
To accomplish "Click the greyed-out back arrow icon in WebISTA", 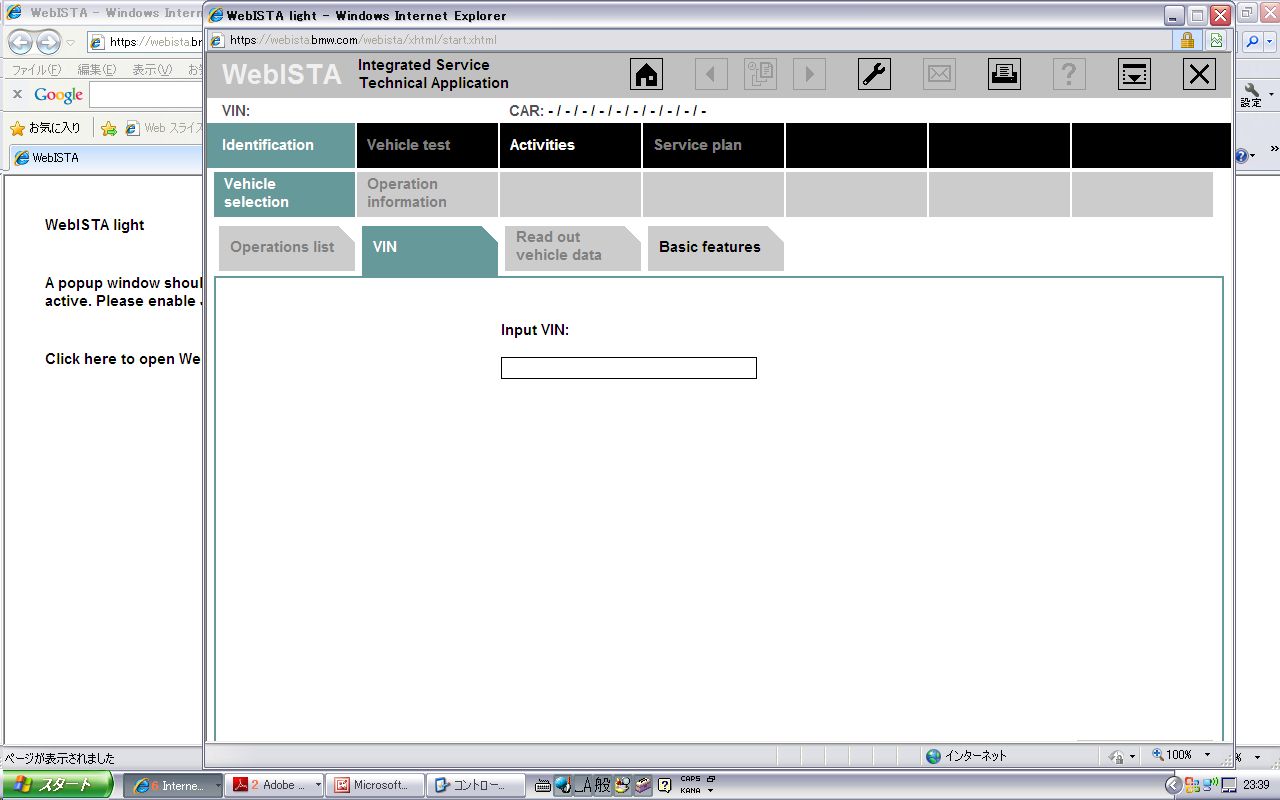I will [x=711, y=74].
